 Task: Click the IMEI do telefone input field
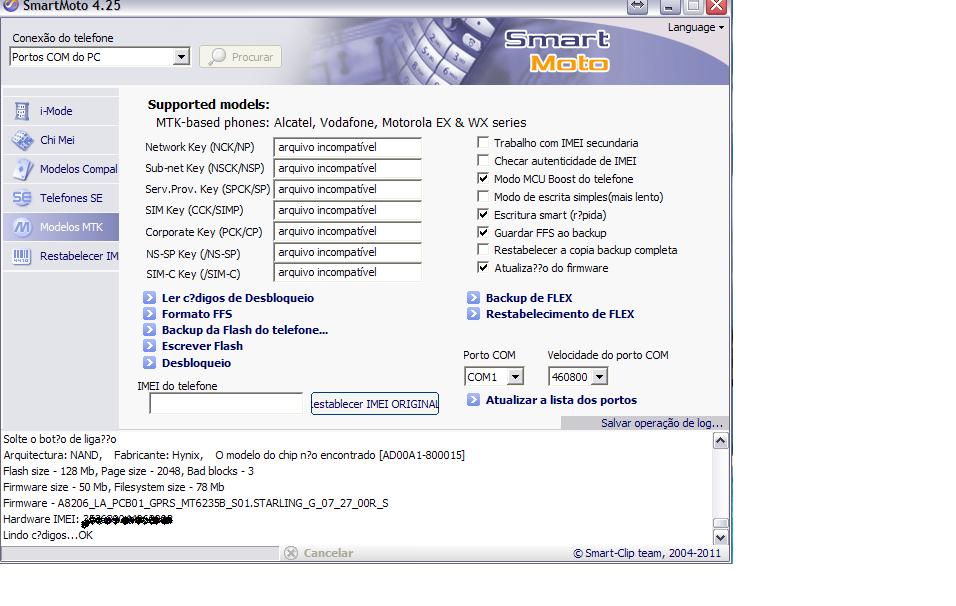225,404
